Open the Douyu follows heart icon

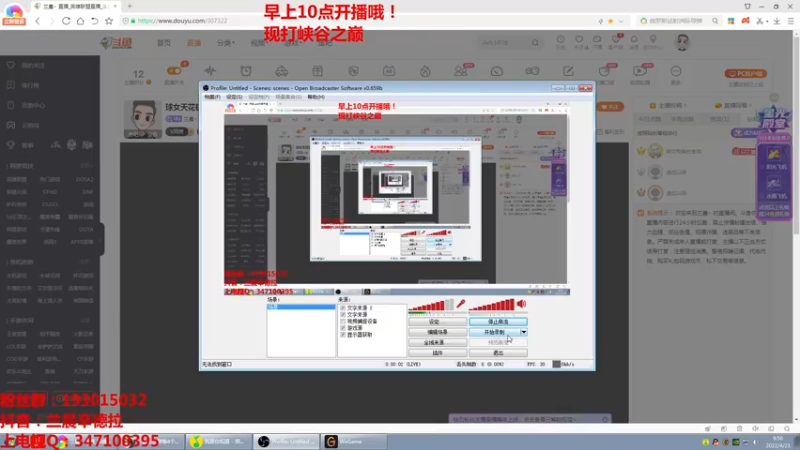click(579, 39)
